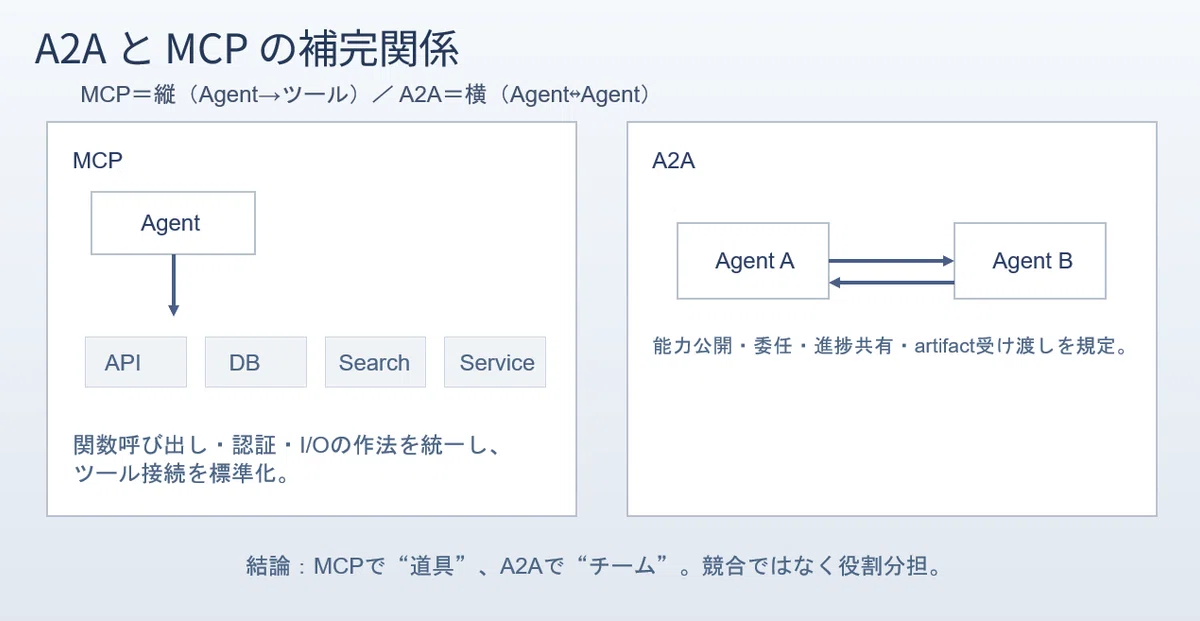Select the 'Agent B' box
The image size is (1200, 621).
click(x=1030, y=261)
